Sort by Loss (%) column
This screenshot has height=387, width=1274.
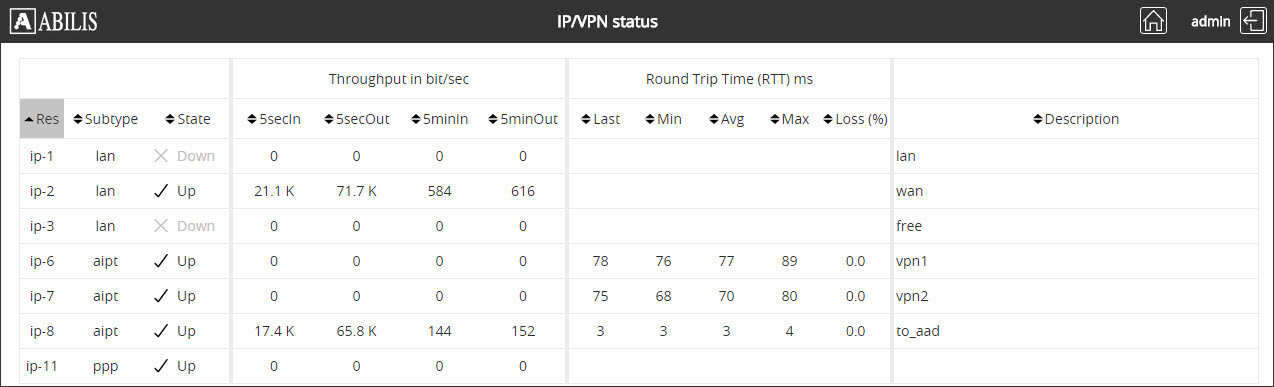[855, 119]
